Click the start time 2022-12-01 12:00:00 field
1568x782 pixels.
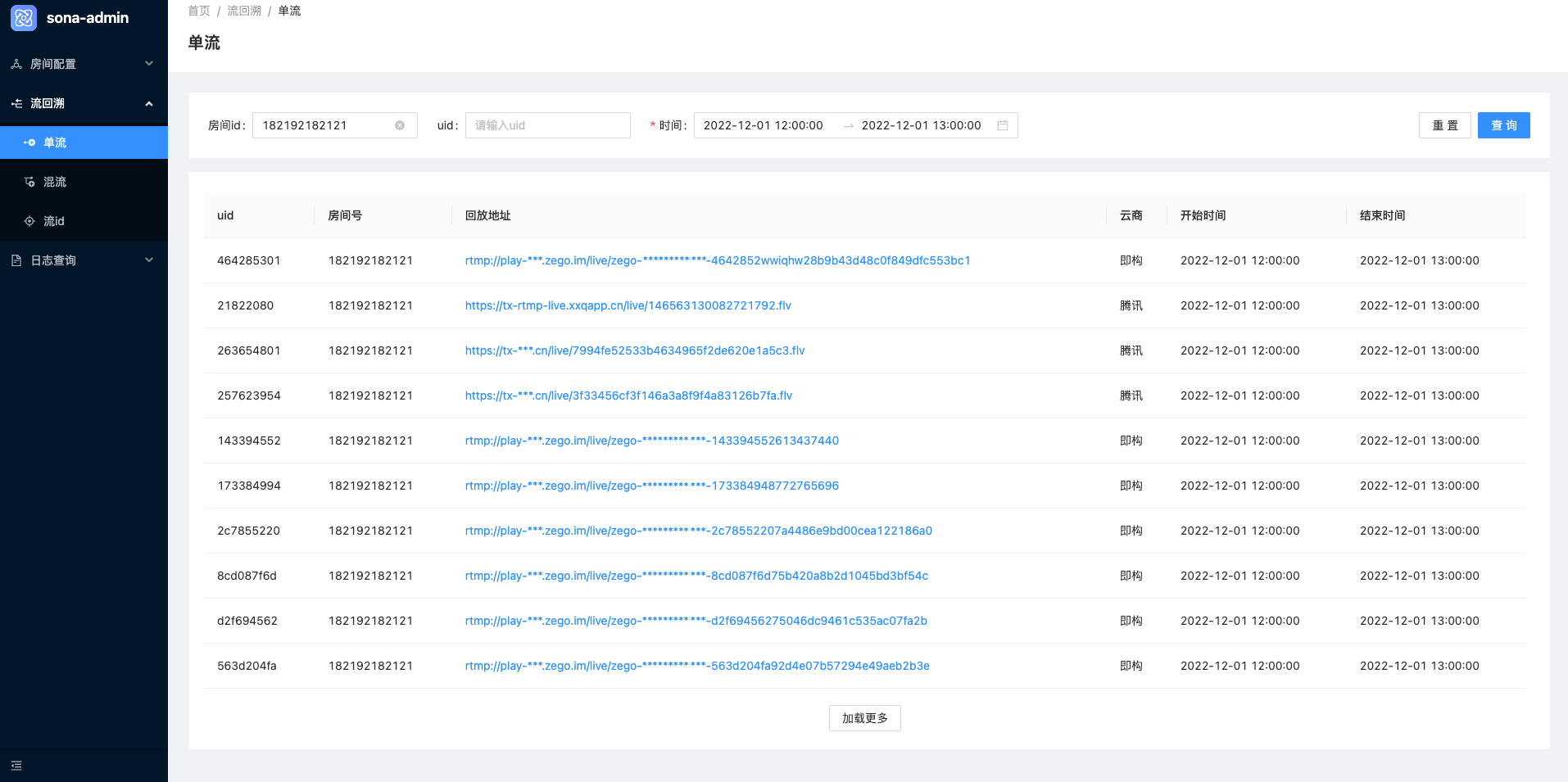(764, 125)
